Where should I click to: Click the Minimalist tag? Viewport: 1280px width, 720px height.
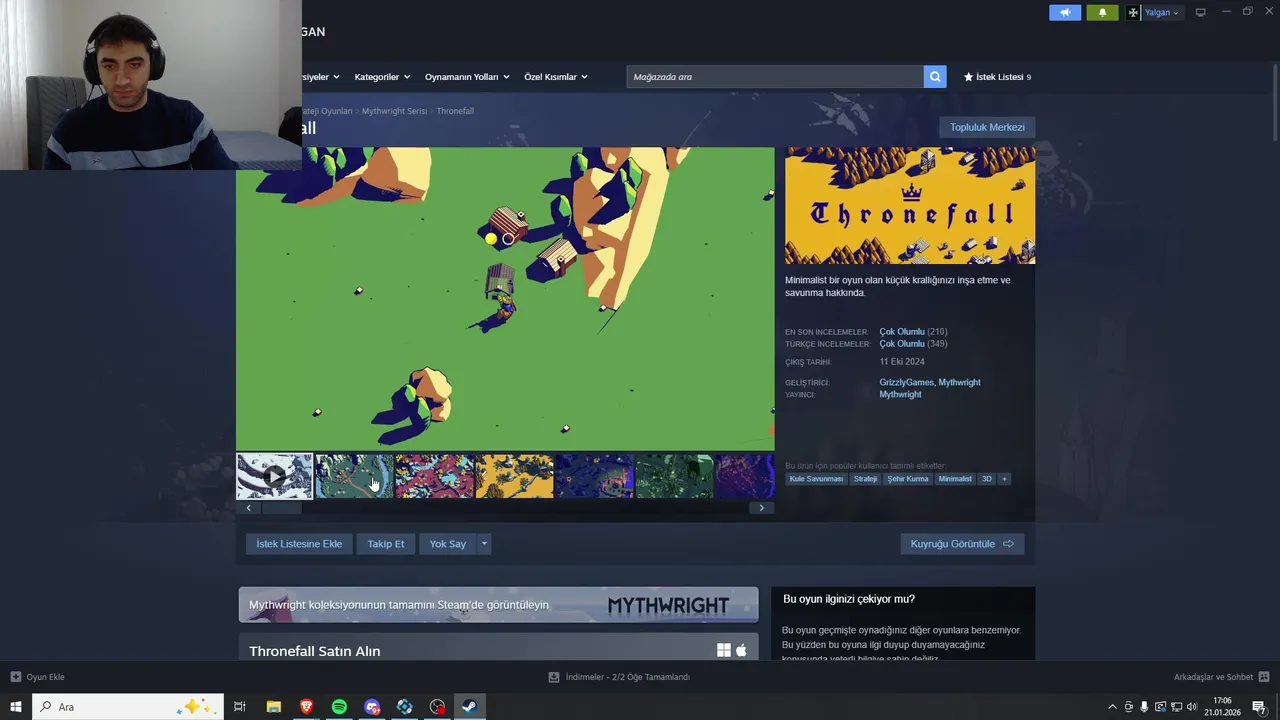point(955,479)
